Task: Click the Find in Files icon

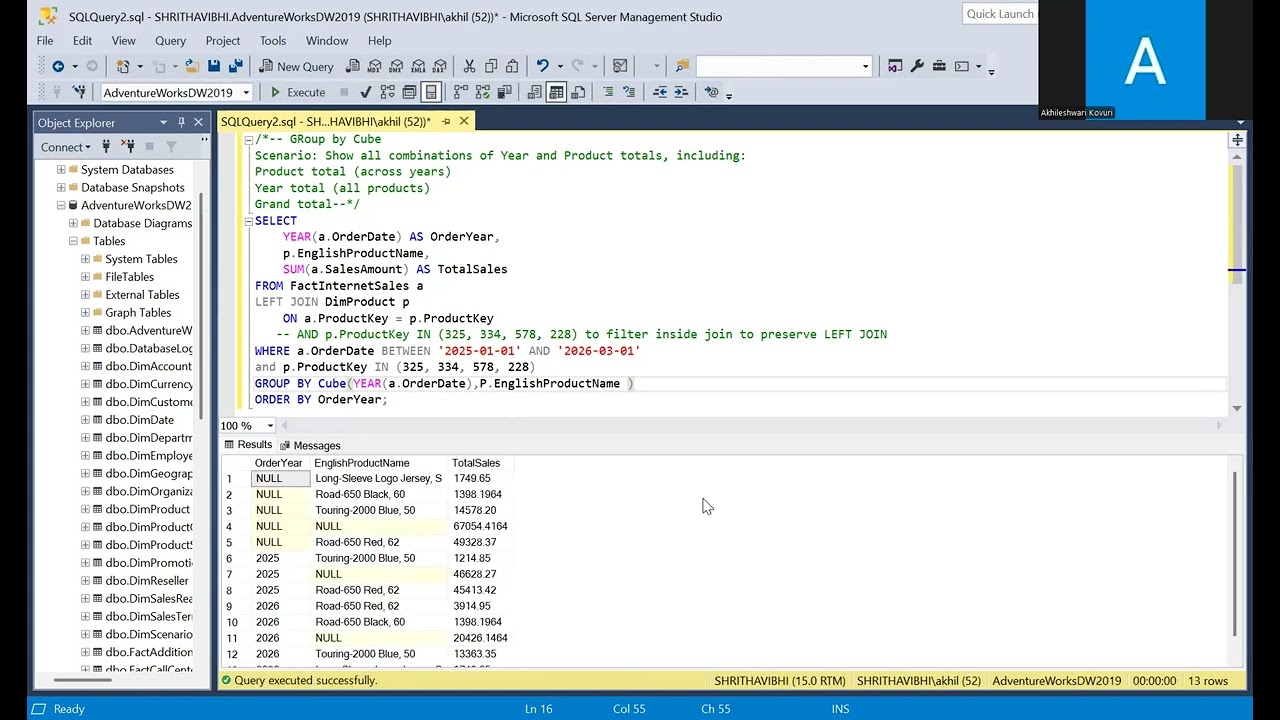Action: (682, 66)
